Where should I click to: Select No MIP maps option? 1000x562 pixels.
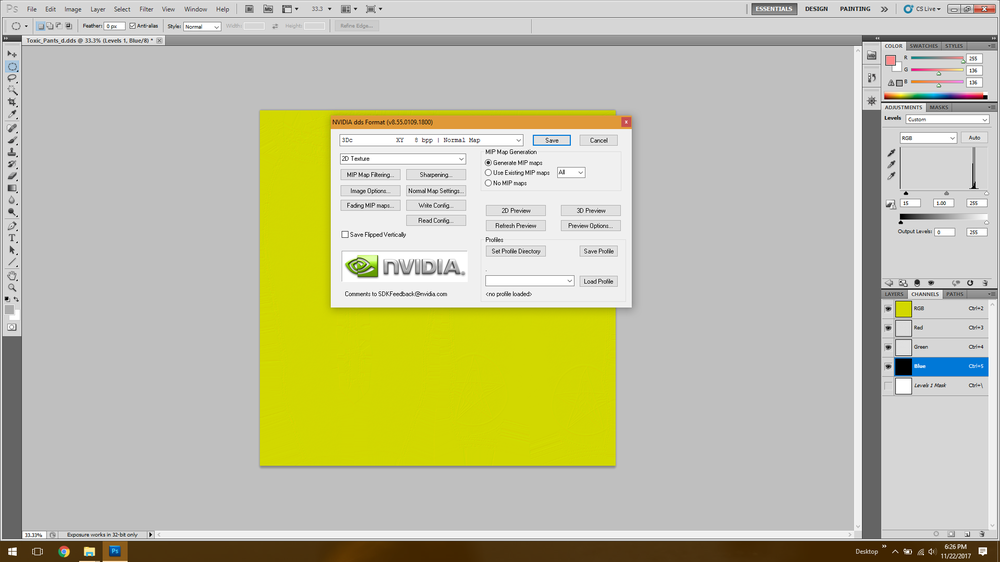click(x=489, y=183)
